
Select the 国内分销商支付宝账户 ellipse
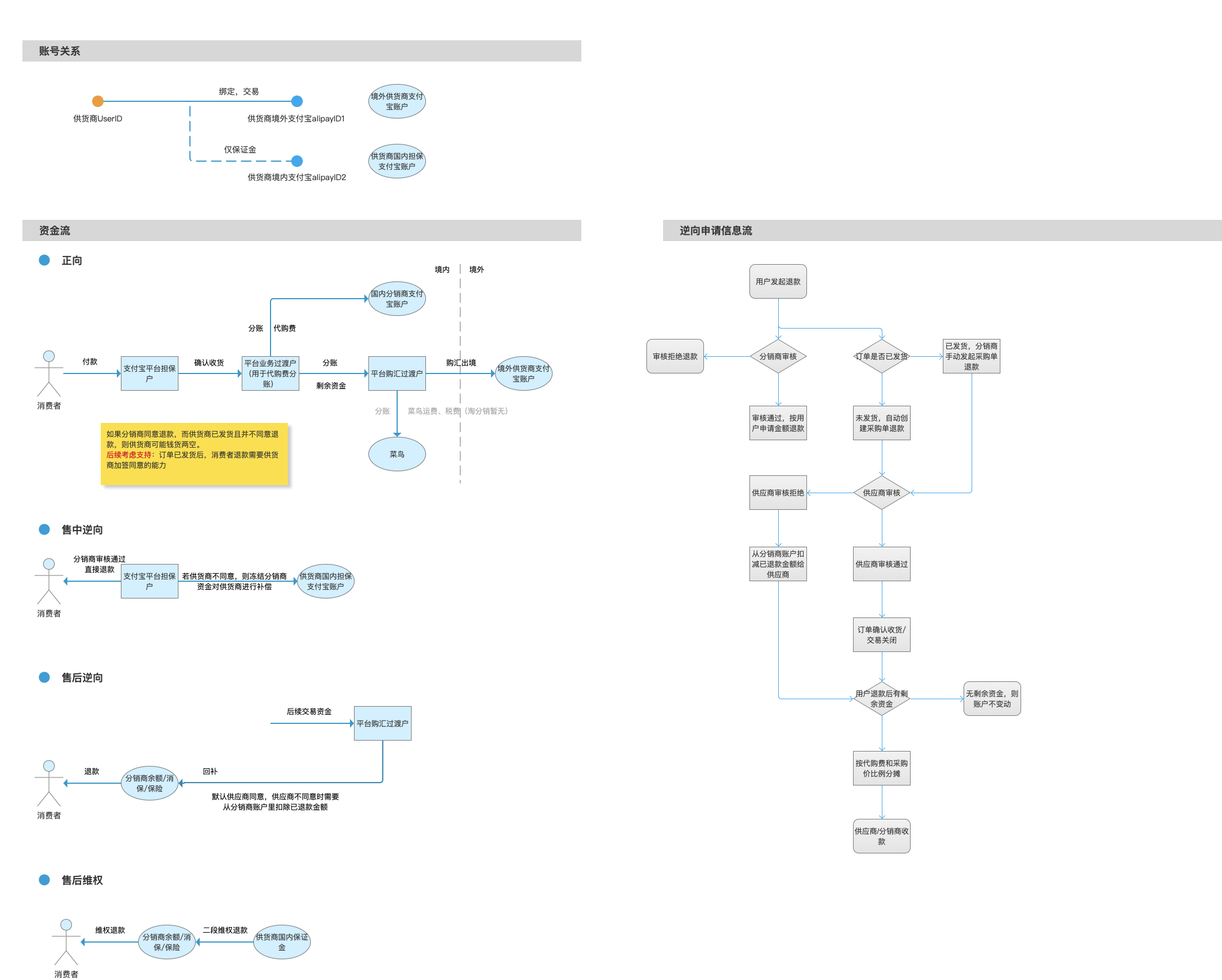pyautogui.click(x=397, y=299)
